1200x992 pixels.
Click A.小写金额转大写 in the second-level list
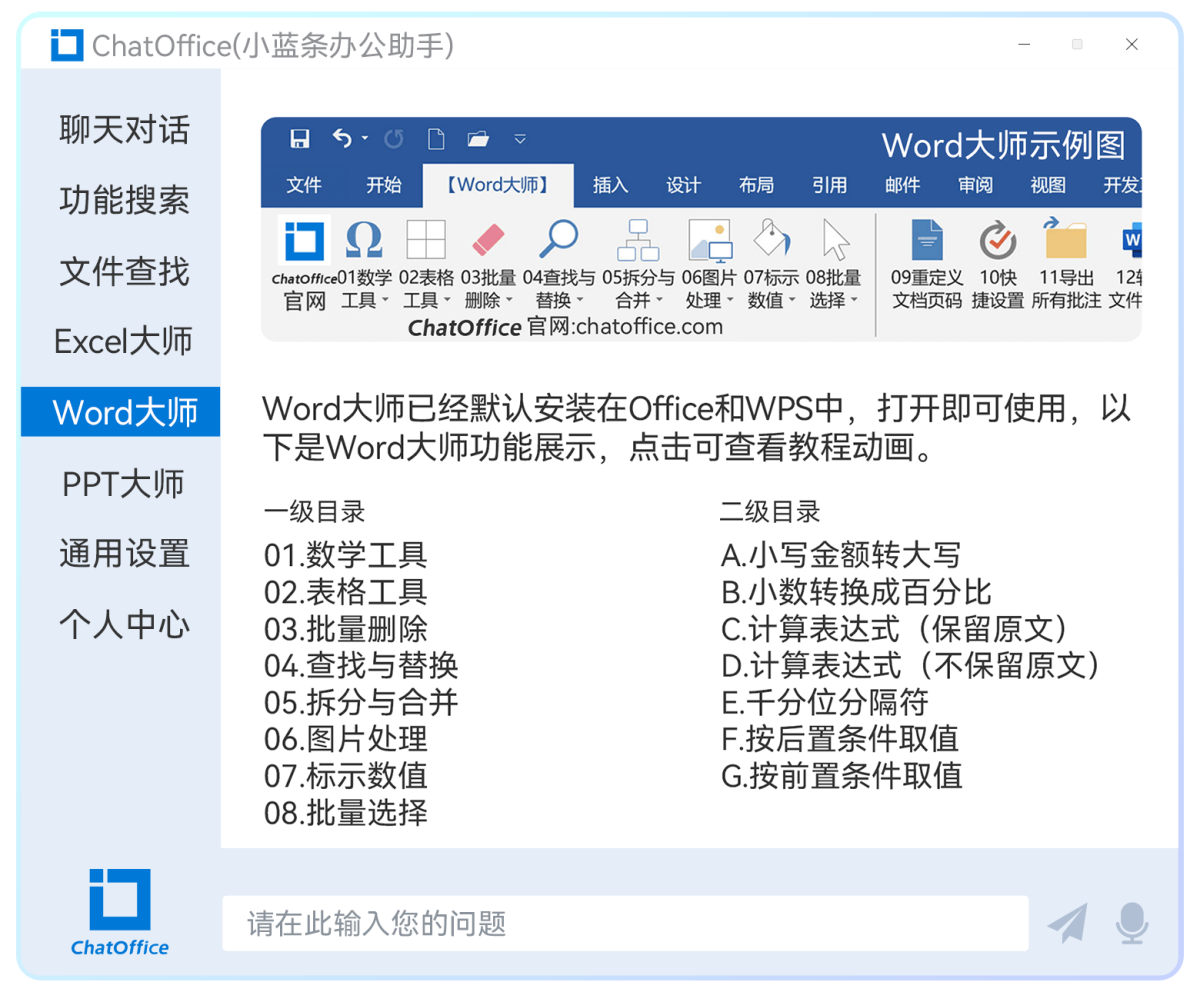[x=840, y=554]
